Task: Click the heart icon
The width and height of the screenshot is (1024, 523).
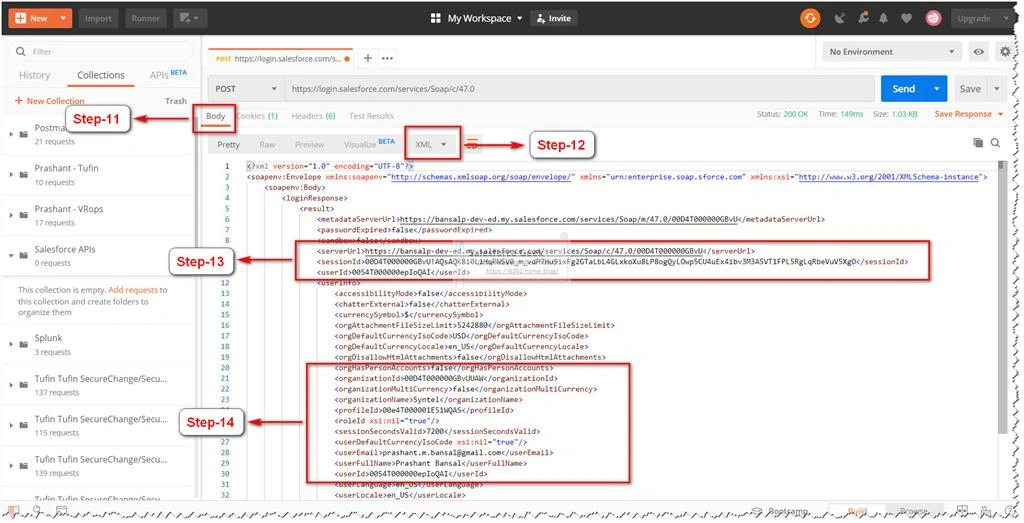Action: [906, 18]
